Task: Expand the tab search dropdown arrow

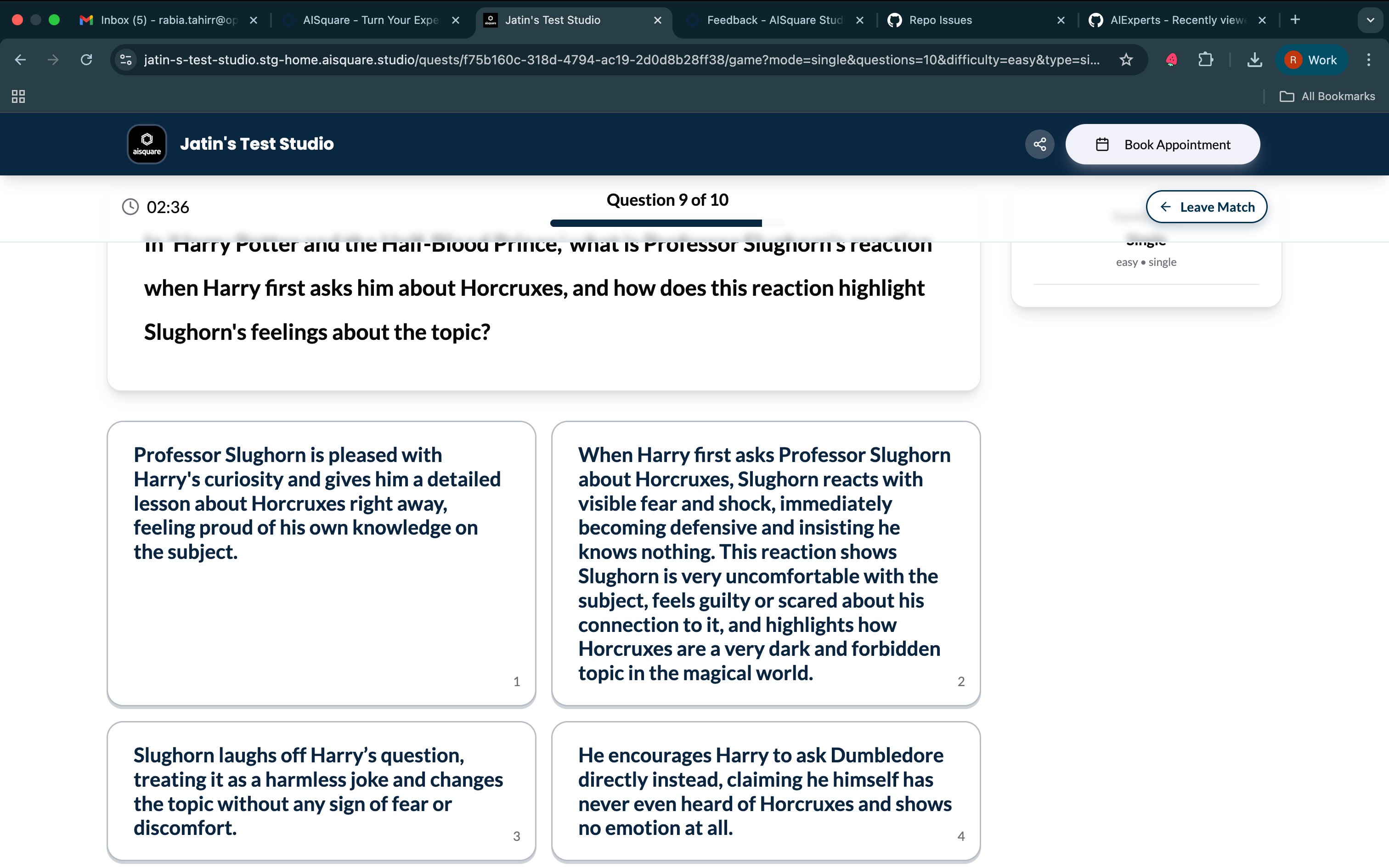Action: point(1370,20)
